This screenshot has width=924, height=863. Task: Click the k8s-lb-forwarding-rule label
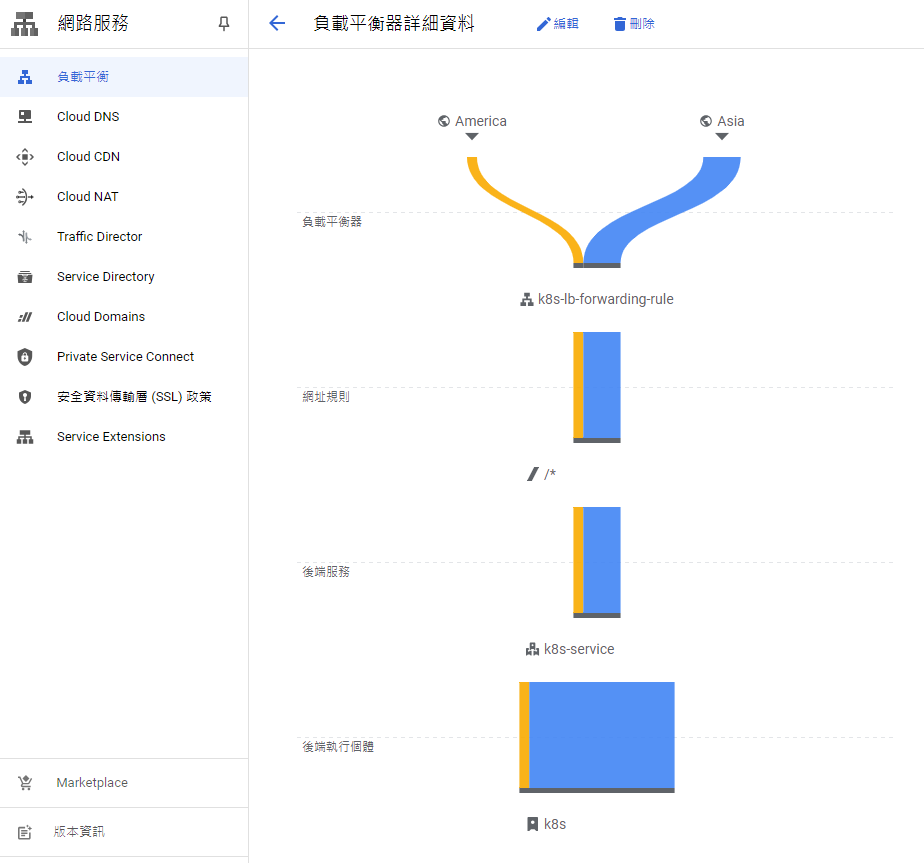point(605,299)
